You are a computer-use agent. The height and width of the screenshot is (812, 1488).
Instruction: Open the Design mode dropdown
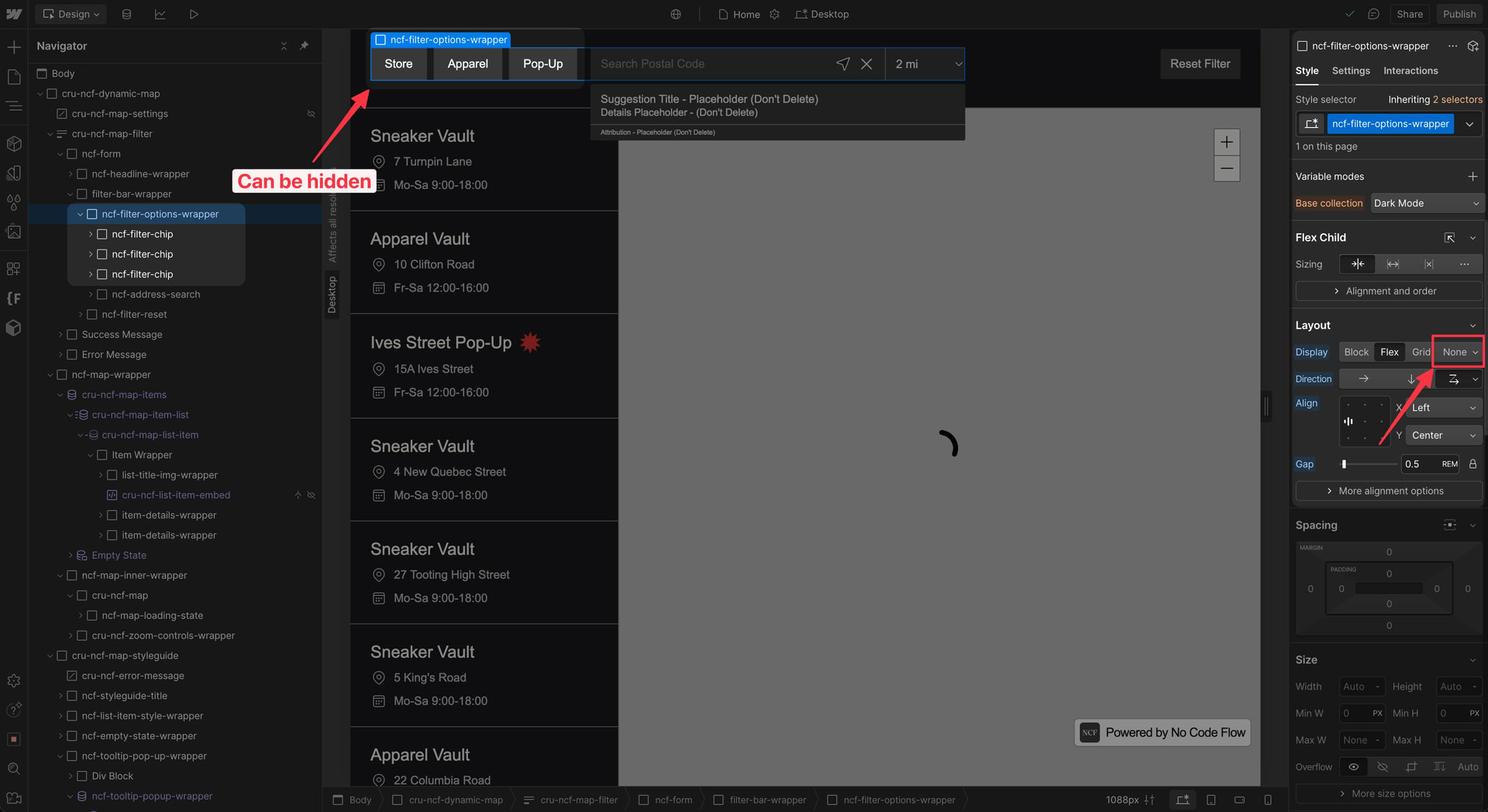coord(71,14)
